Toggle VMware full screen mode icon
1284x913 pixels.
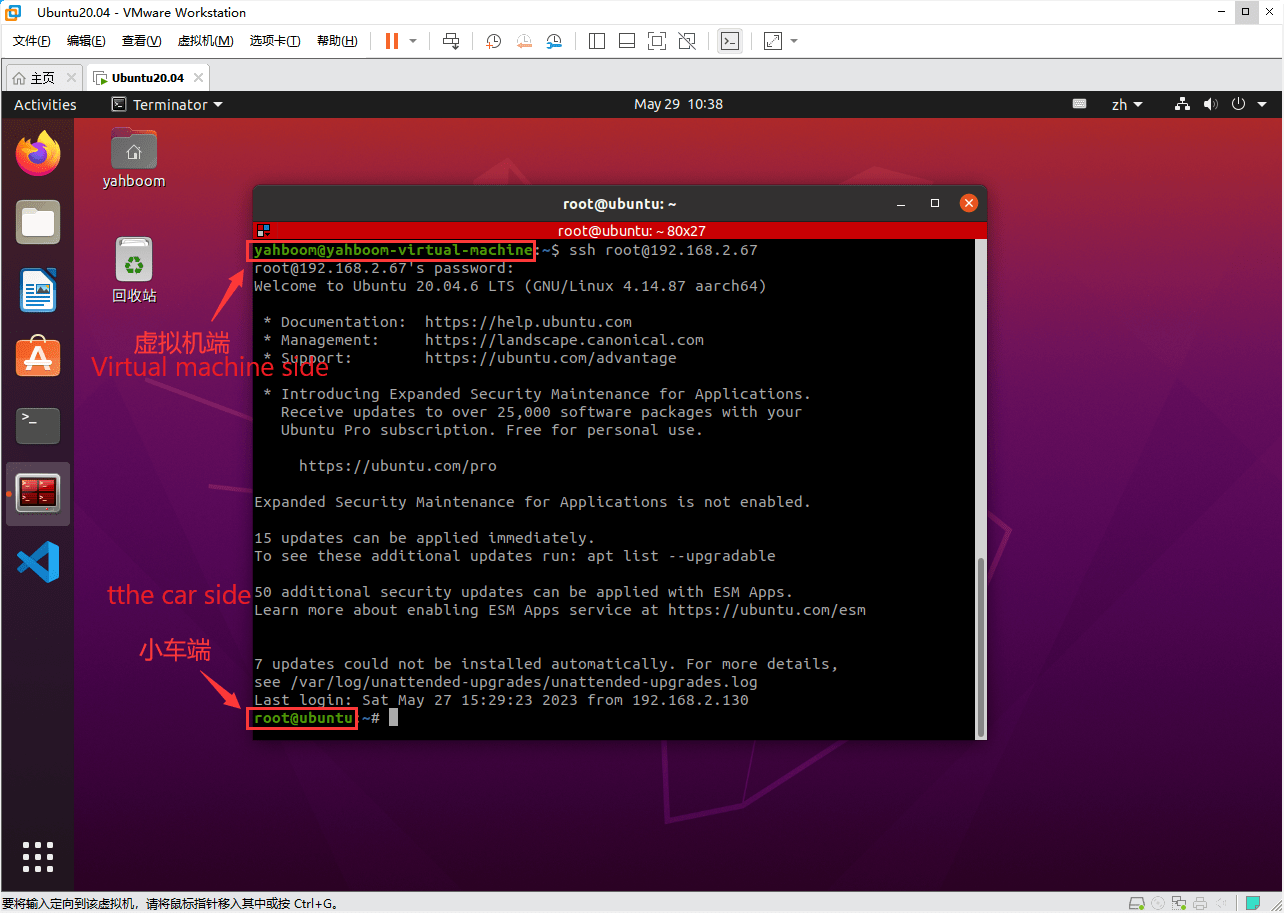coord(657,41)
